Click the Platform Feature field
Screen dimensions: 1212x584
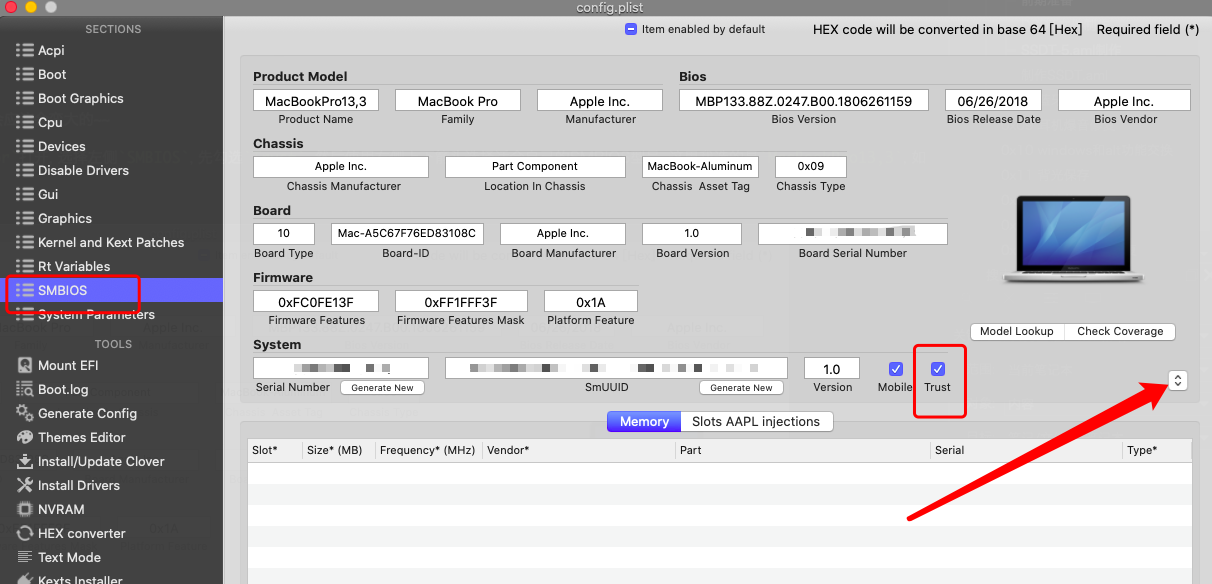pos(591,301)
